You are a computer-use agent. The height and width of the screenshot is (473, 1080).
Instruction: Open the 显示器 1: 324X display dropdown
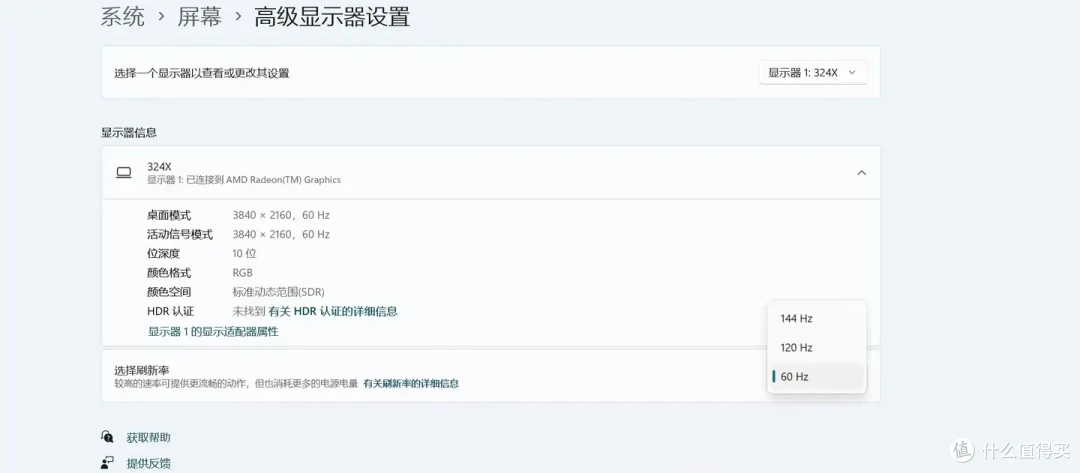[813, 72]
